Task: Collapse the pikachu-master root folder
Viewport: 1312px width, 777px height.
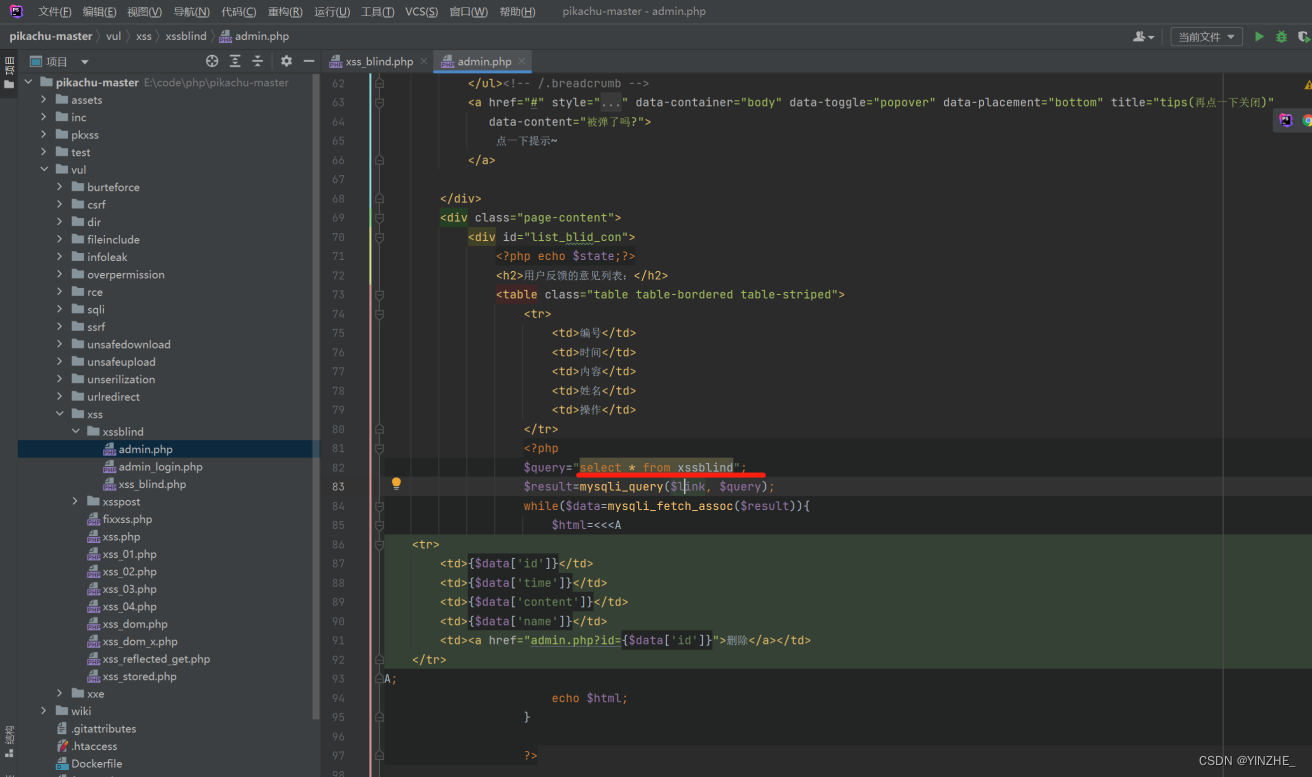Action: point(28,82)
